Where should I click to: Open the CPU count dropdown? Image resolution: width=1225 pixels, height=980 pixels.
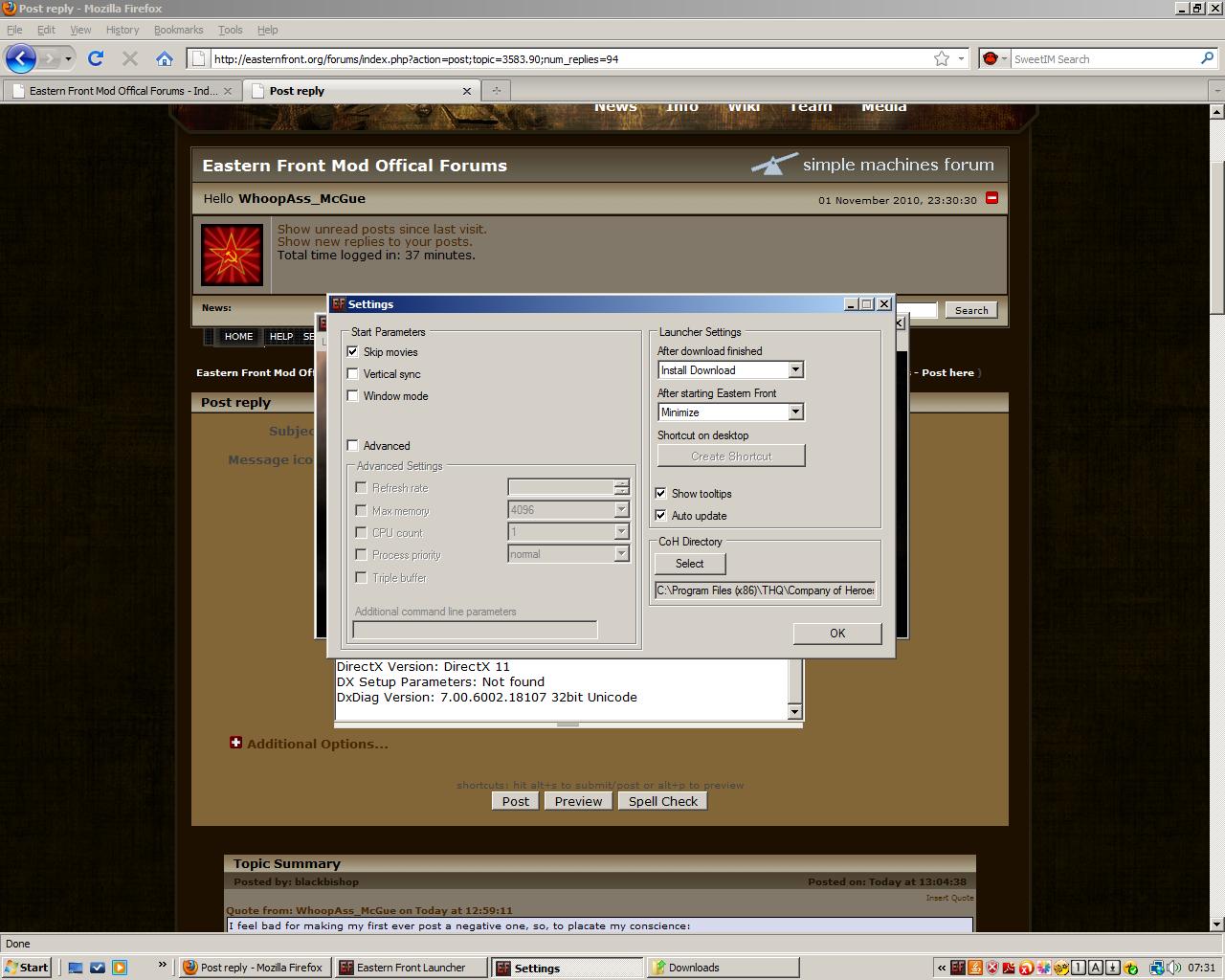[x=621, y=531]
